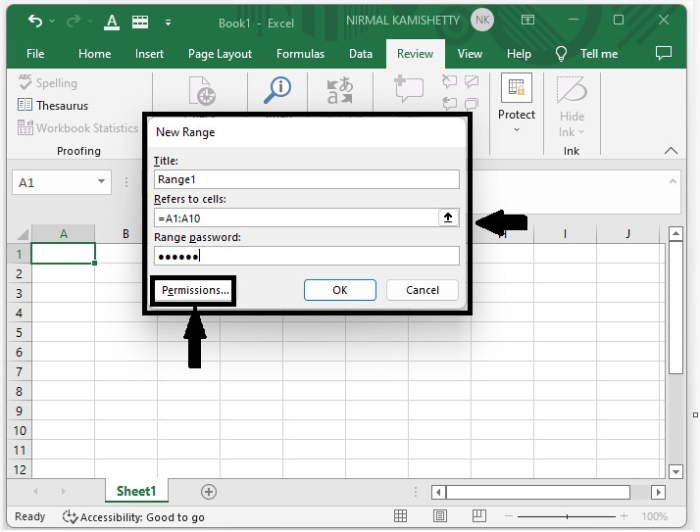Click the collapse dialog range selector icon

(448, 218)
